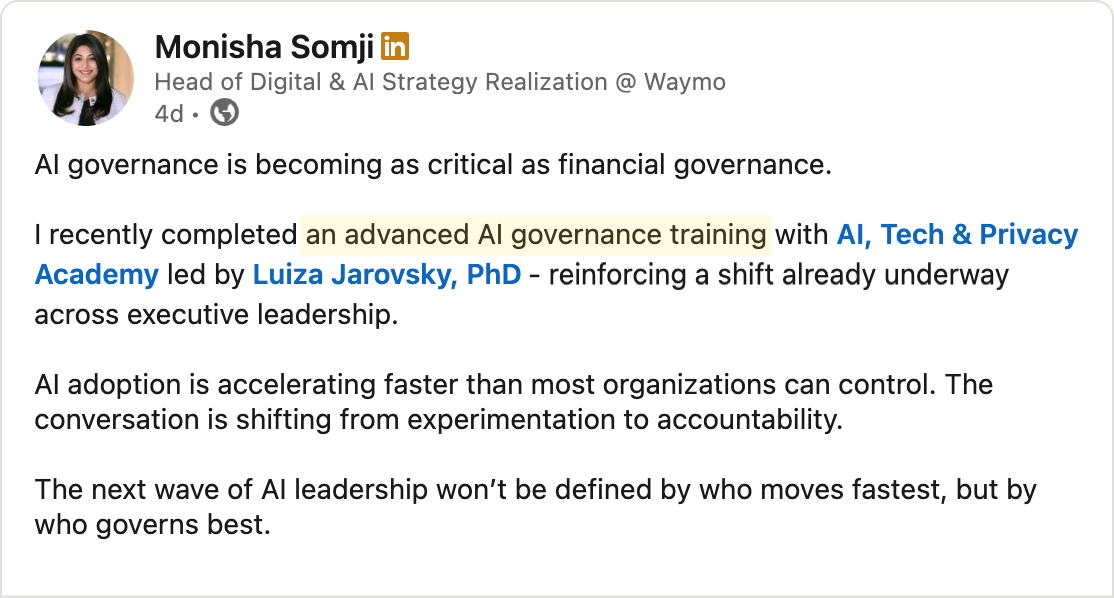Open Monisha Somji's profile photo
The image size is (1114, 598).
pos(86,78)
